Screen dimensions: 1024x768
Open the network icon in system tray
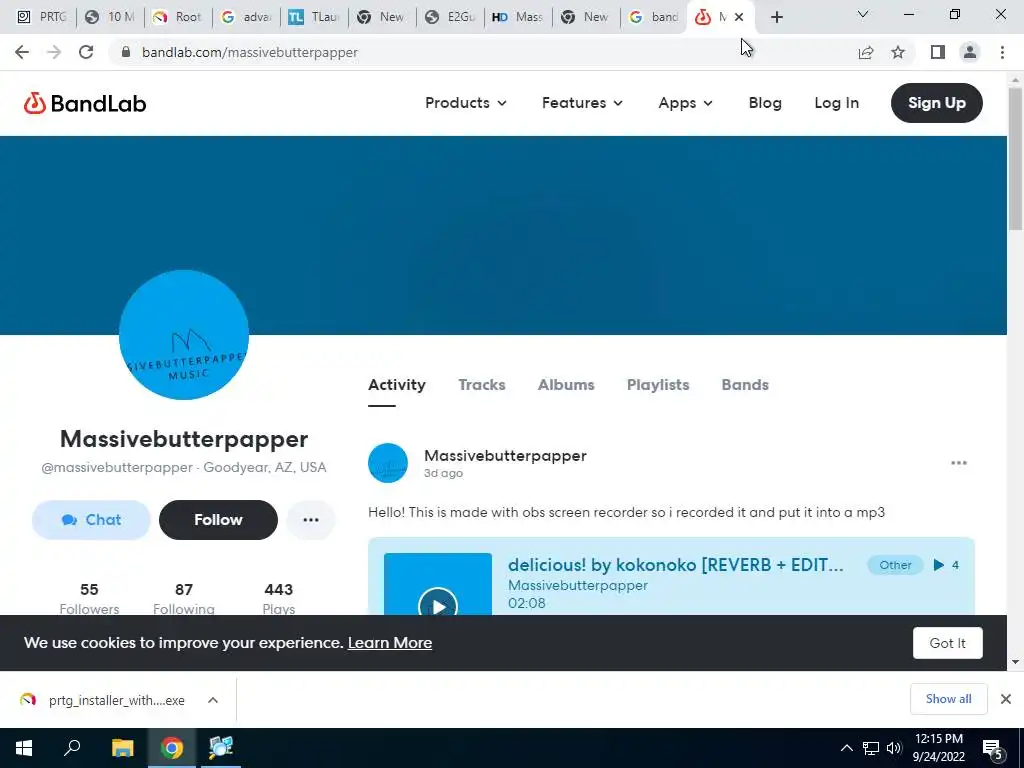coord(871,748)
